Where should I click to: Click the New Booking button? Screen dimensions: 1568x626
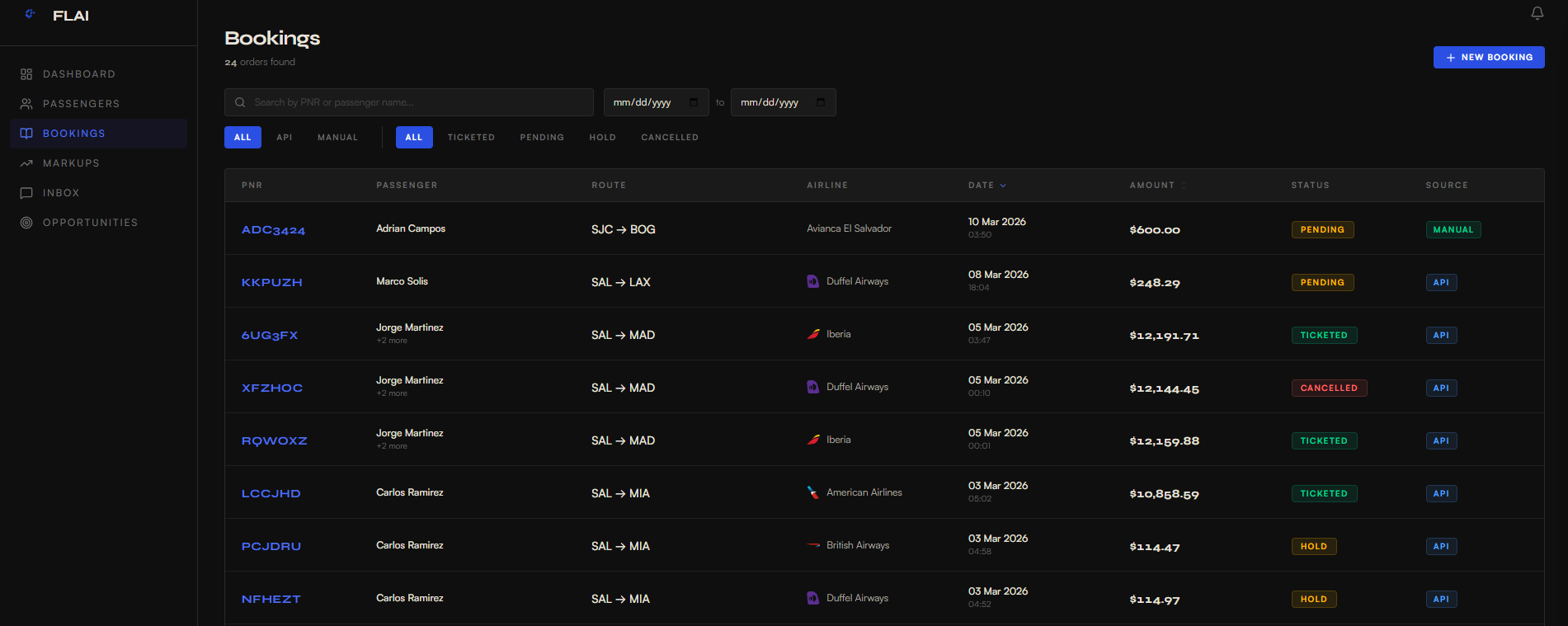coord(1489,57)
